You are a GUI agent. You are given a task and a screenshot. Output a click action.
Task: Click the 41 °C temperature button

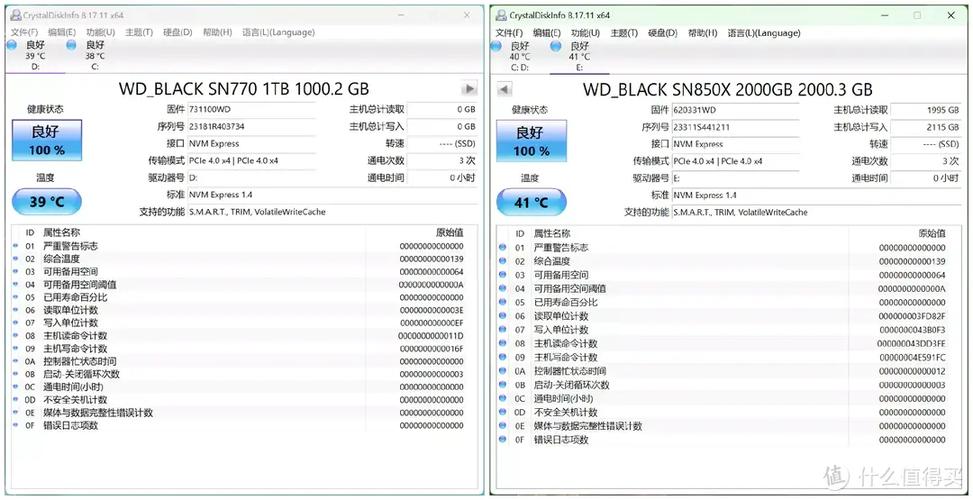click(x=532, y=202)
